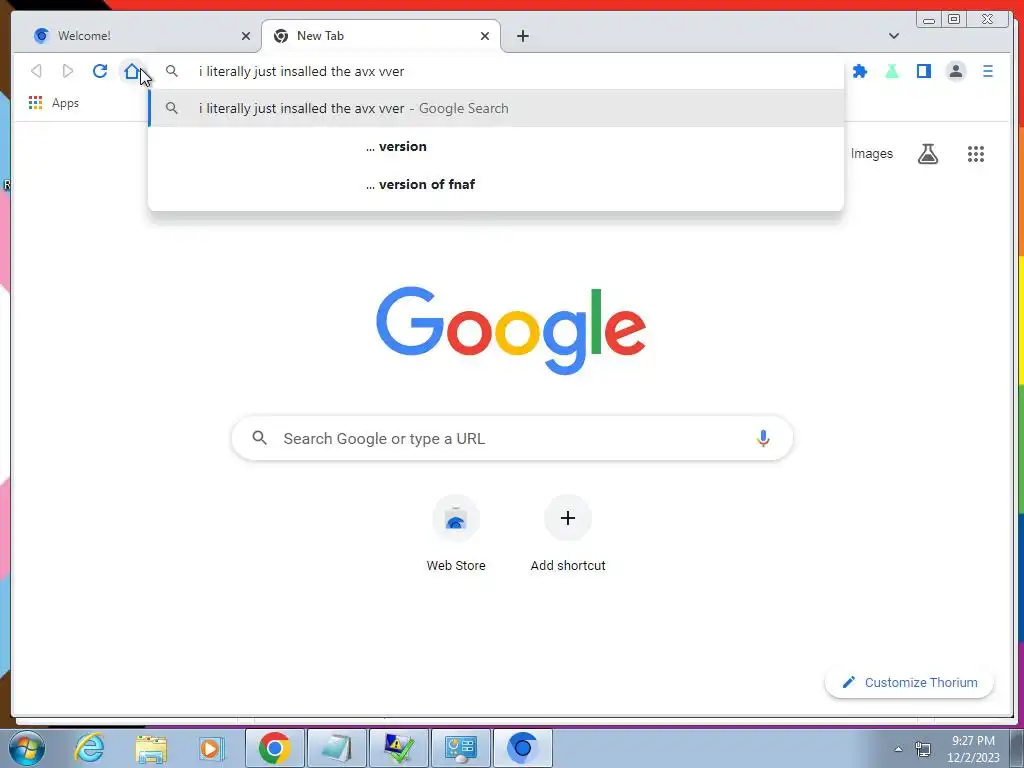Launch Internet Explorer from the taskbar
The height and width of the screenshot is (768, 1024).
click(89, 748)
